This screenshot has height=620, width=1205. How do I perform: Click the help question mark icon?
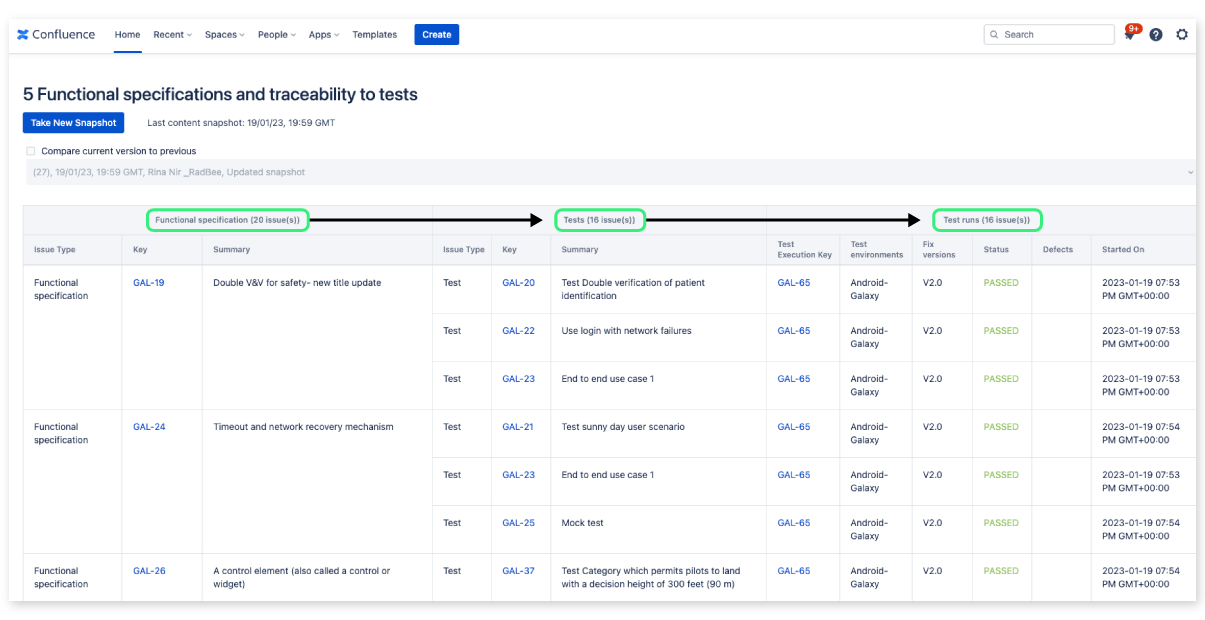(x=1155, y=34)
